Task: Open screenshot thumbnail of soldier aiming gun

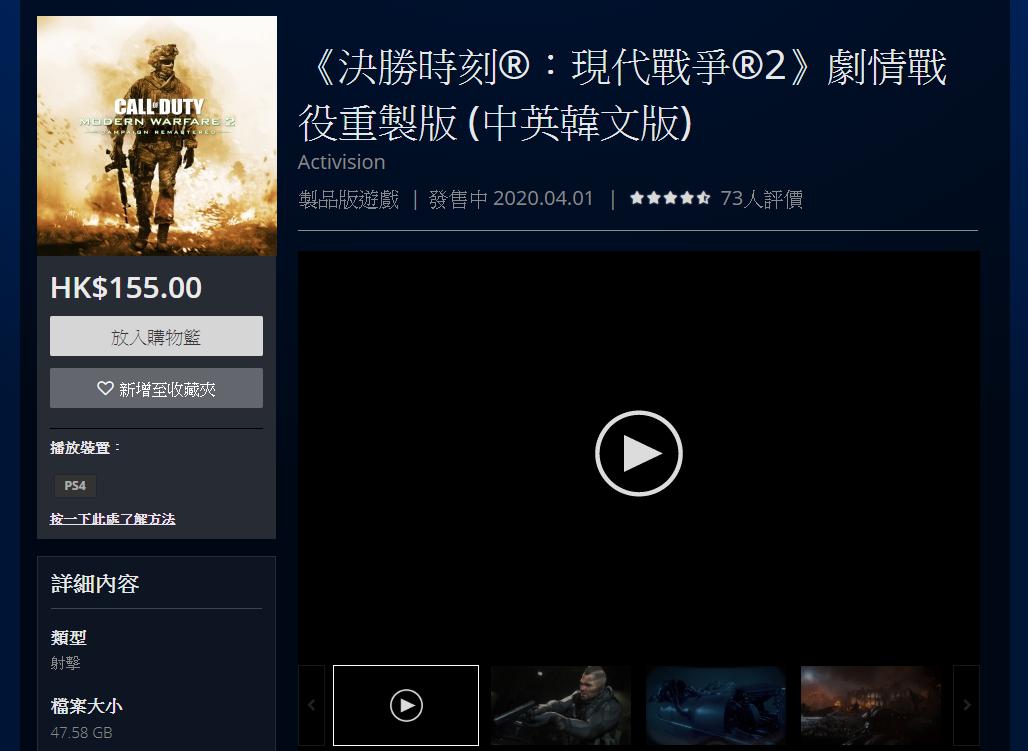Action: pos(561,705)
